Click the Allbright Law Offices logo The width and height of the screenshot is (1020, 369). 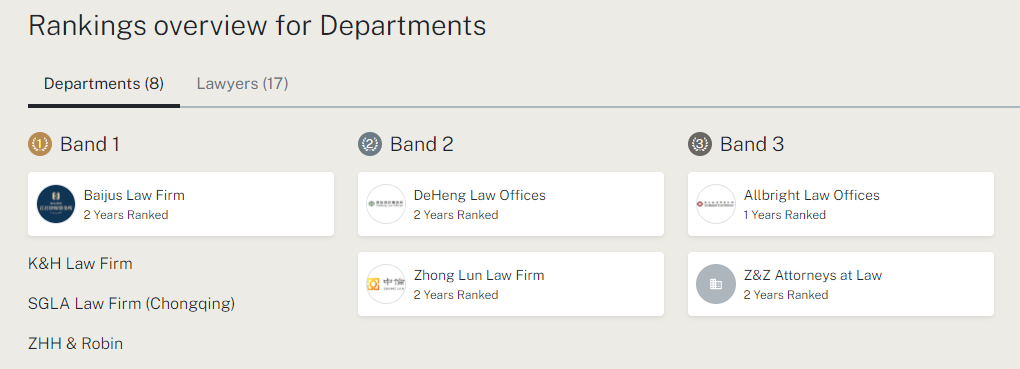pyautogui.click(x=716, y=204)
